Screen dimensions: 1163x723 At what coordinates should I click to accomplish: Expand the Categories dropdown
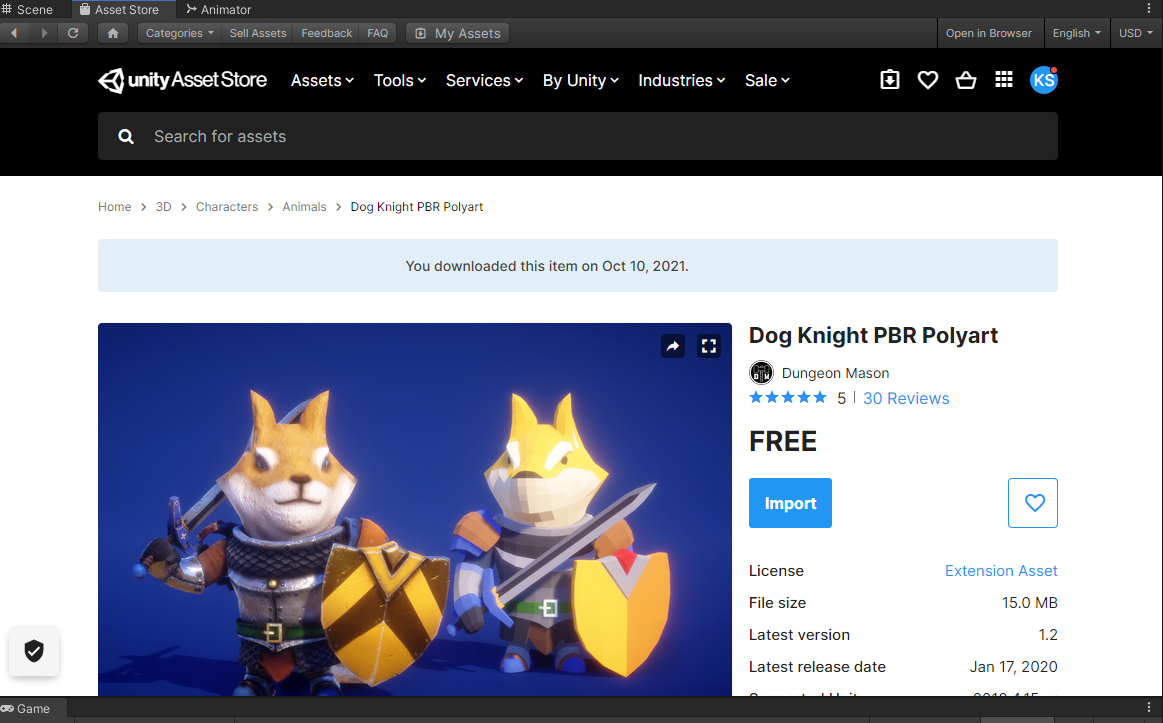[x=179, y=33]
